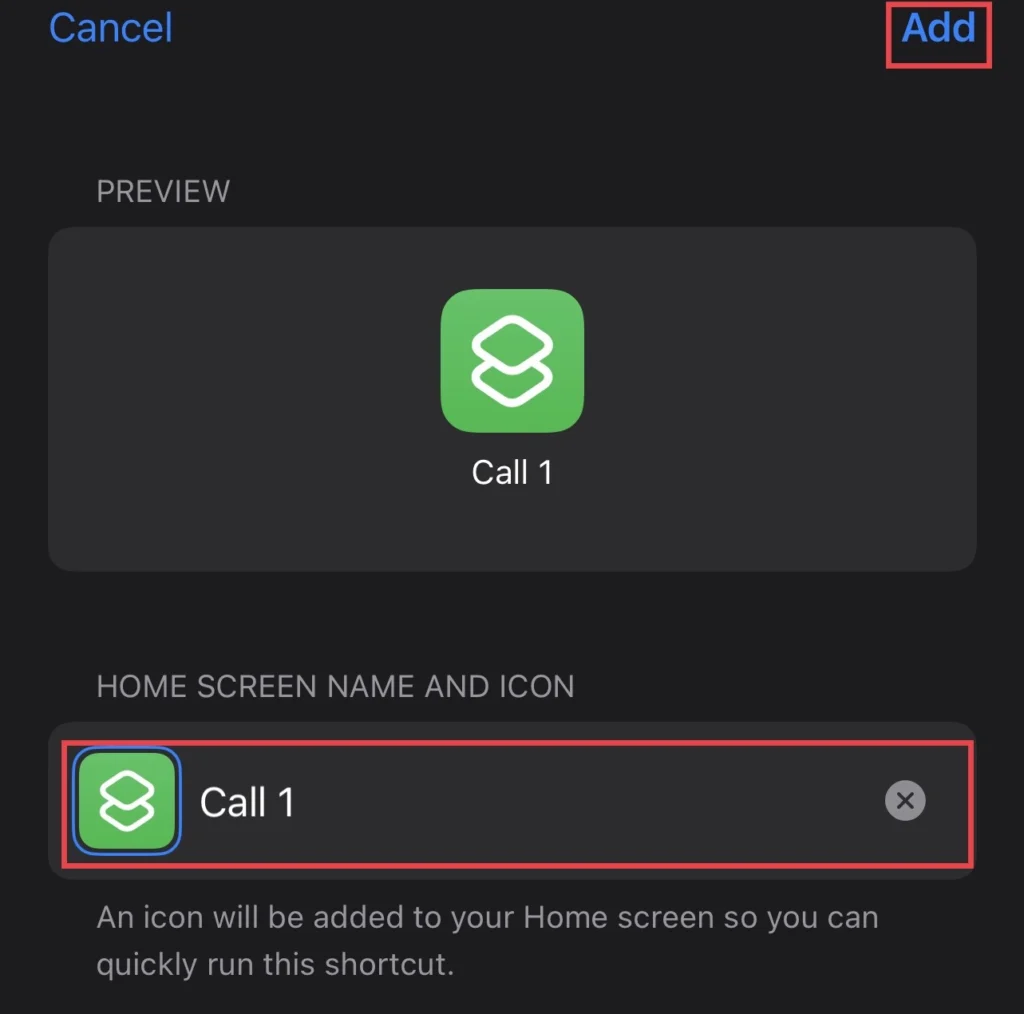Tap blank area of name field before X
Image resolution: width=1024 pixels, height=1014 pixels.
click(588, 800)
